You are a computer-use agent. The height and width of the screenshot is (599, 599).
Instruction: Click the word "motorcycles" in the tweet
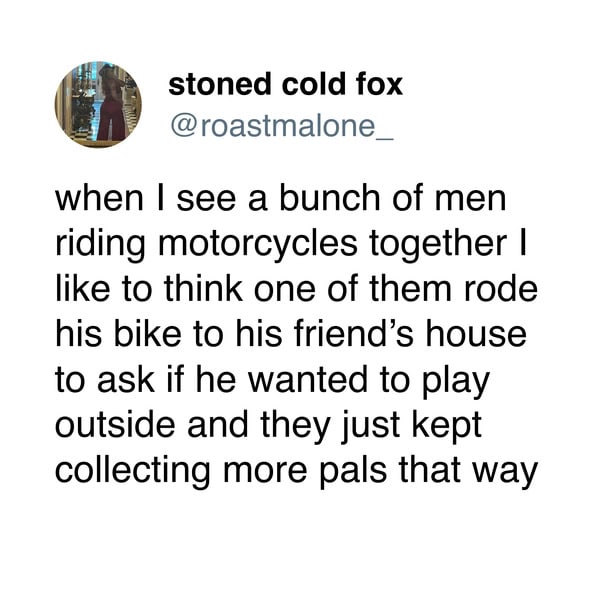pyautogui.click(x=258, y=245)
